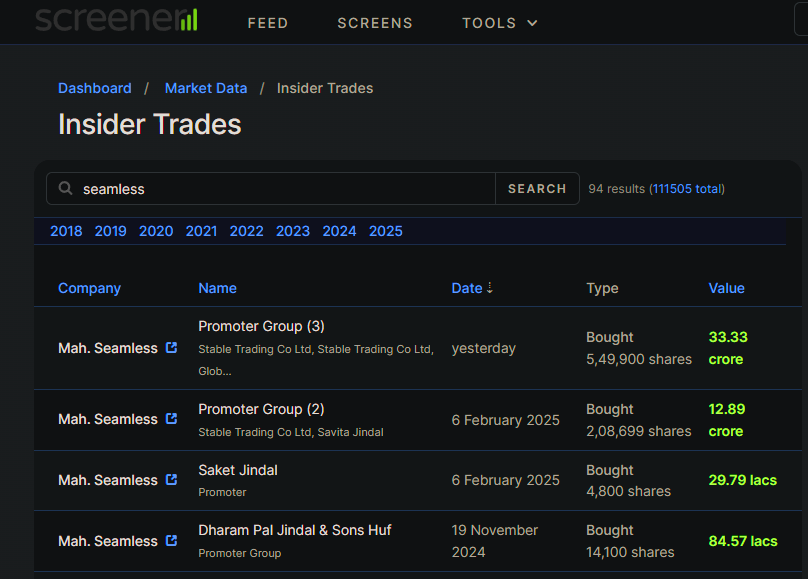This screenshot has width=808, height=579.
Task: Open the Tools menu label
Action: point(489,23)
